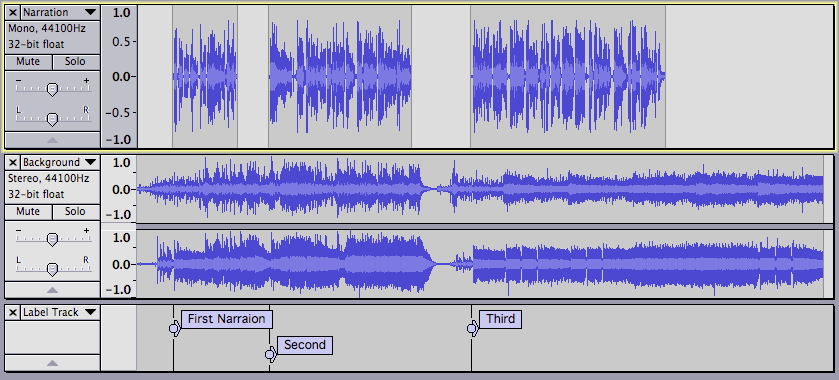Click the Third label handle circle
The height and width of the screenshot is (380, 839).
click(x=471, y=328)
